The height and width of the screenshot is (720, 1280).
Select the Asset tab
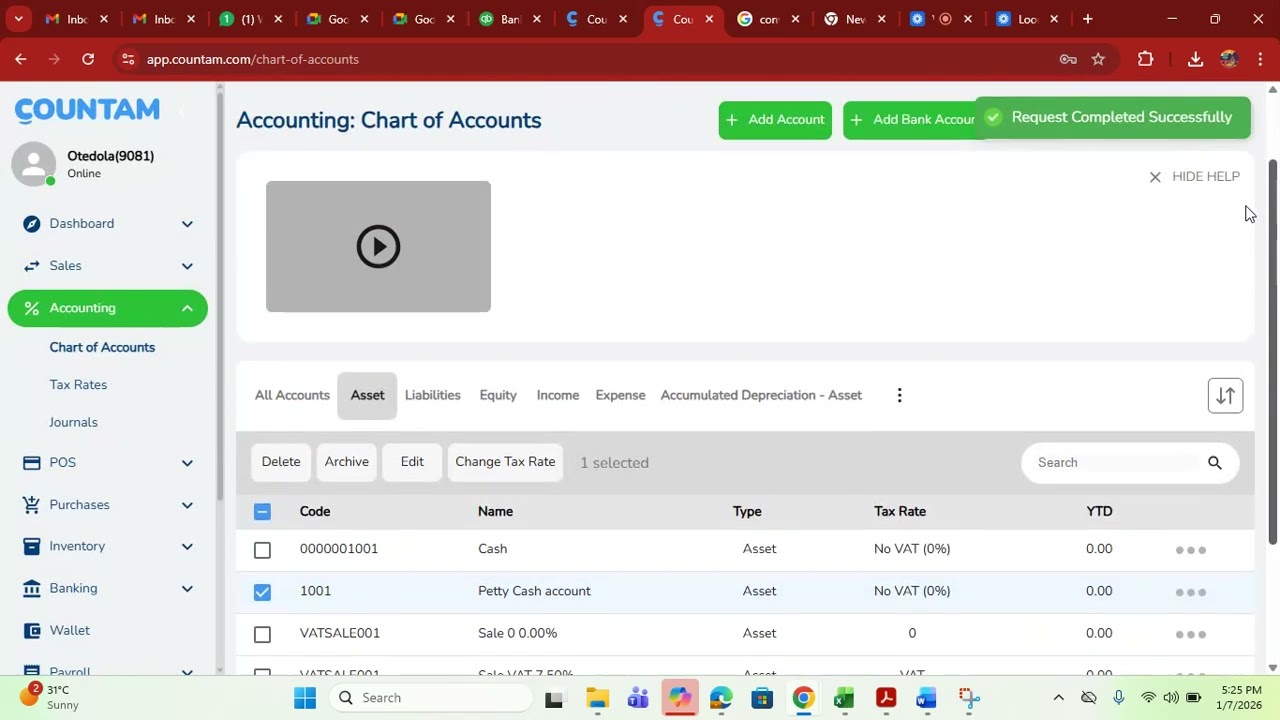click(x=367, y=395)
